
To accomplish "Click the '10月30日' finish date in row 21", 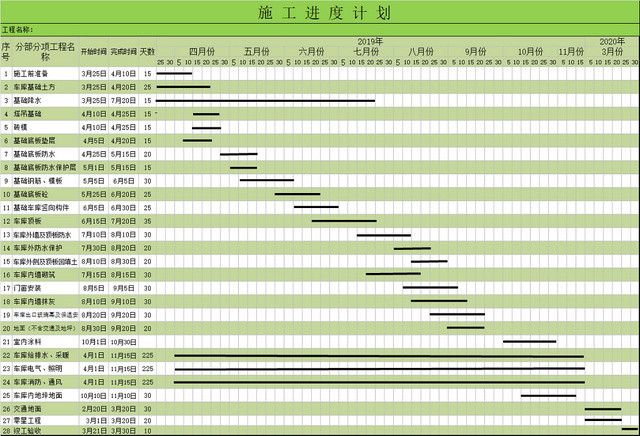I will coord(124,342).
